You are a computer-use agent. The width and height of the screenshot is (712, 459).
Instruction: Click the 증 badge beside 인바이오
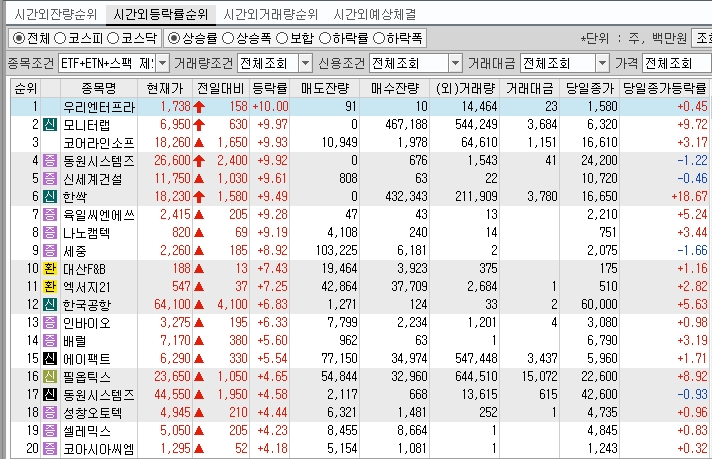(x=50, y=322)
